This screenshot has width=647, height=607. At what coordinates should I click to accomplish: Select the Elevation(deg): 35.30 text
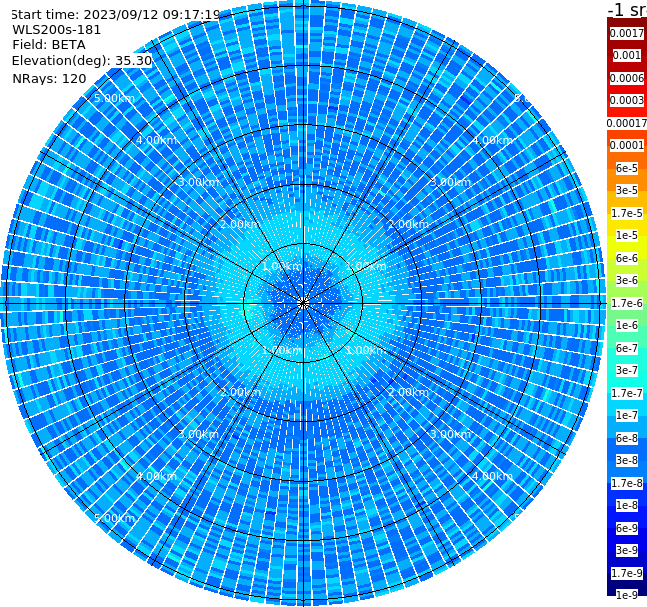click(x=82, y=61)
